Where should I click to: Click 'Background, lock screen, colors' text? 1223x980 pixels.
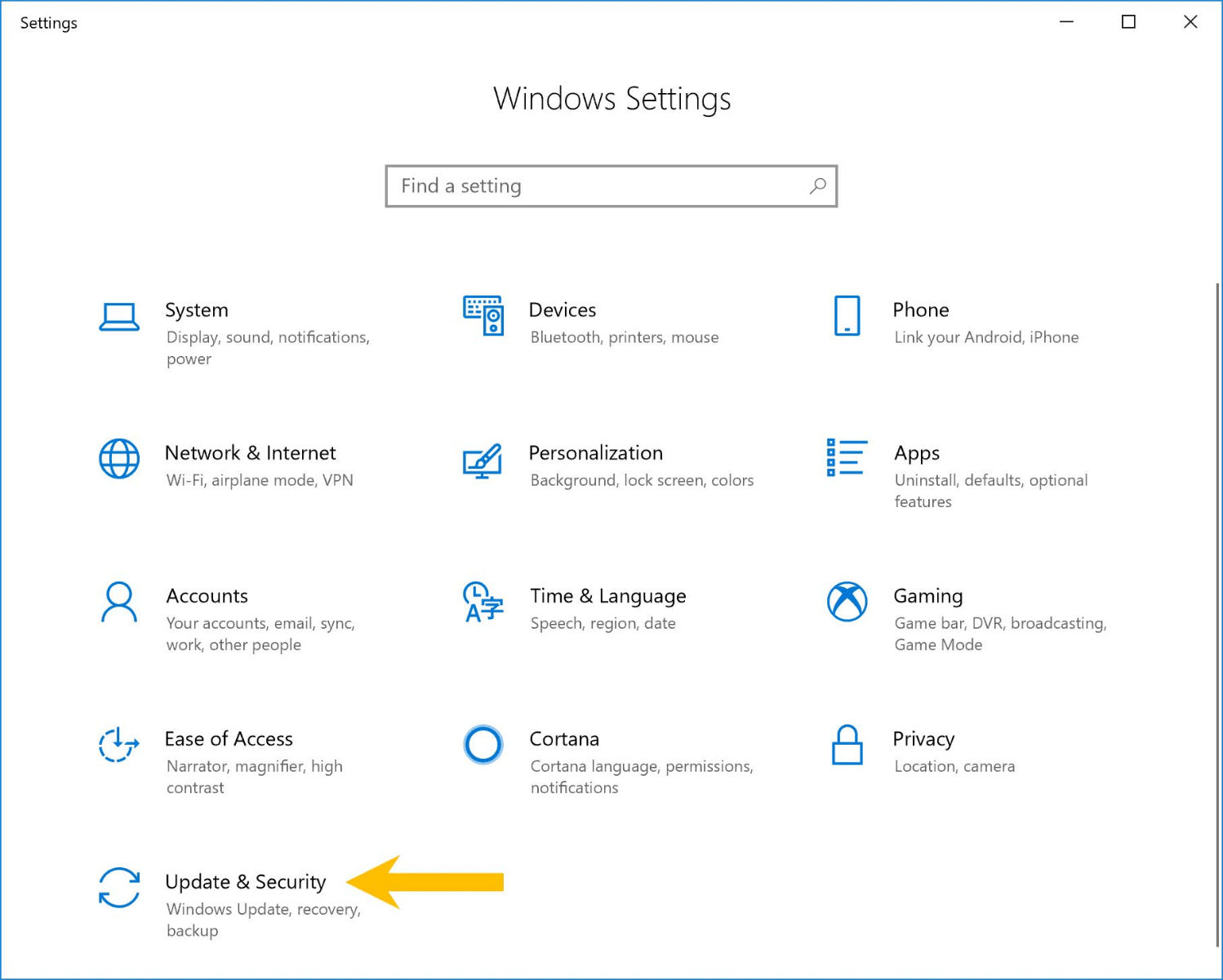642,480
